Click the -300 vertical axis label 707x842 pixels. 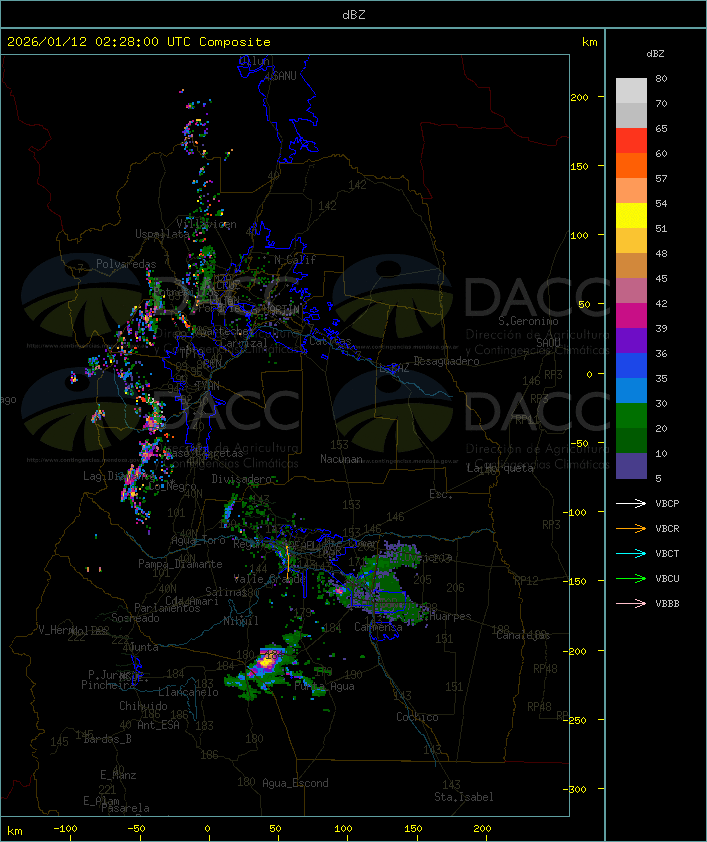(x=574, y=789)
